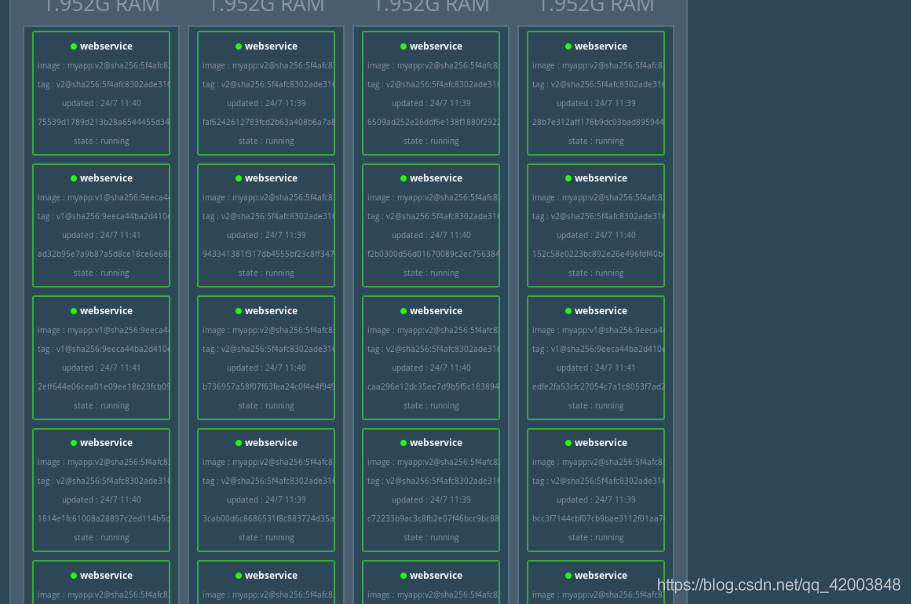Click updated 24/7 11:41 in container ad32b95e7a9b
The image size is (911, 604).
pyautogui.click(x=102, y=235)
